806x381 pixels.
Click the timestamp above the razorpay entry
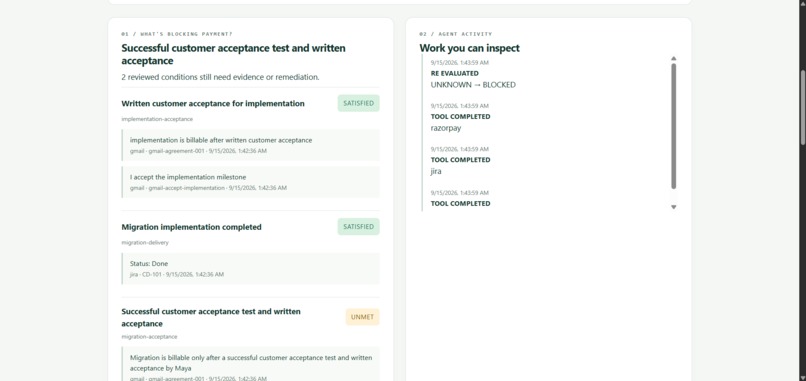pyautogui.click(x=460, y=106)
